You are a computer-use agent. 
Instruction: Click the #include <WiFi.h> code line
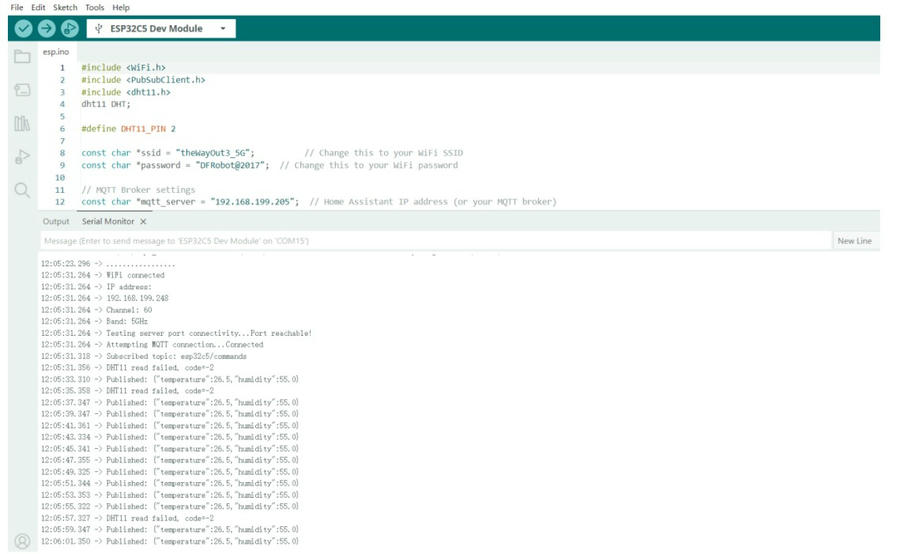(x=123, y=68)
